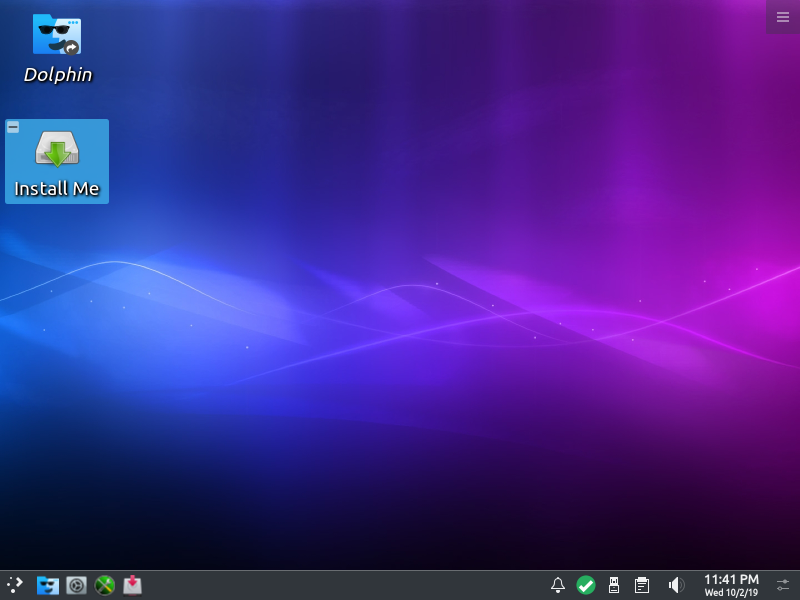Image resolution: width=800 pixels, height=600 pixels.
Task: Show notifications via the bell icon
Action: point(558,585)
